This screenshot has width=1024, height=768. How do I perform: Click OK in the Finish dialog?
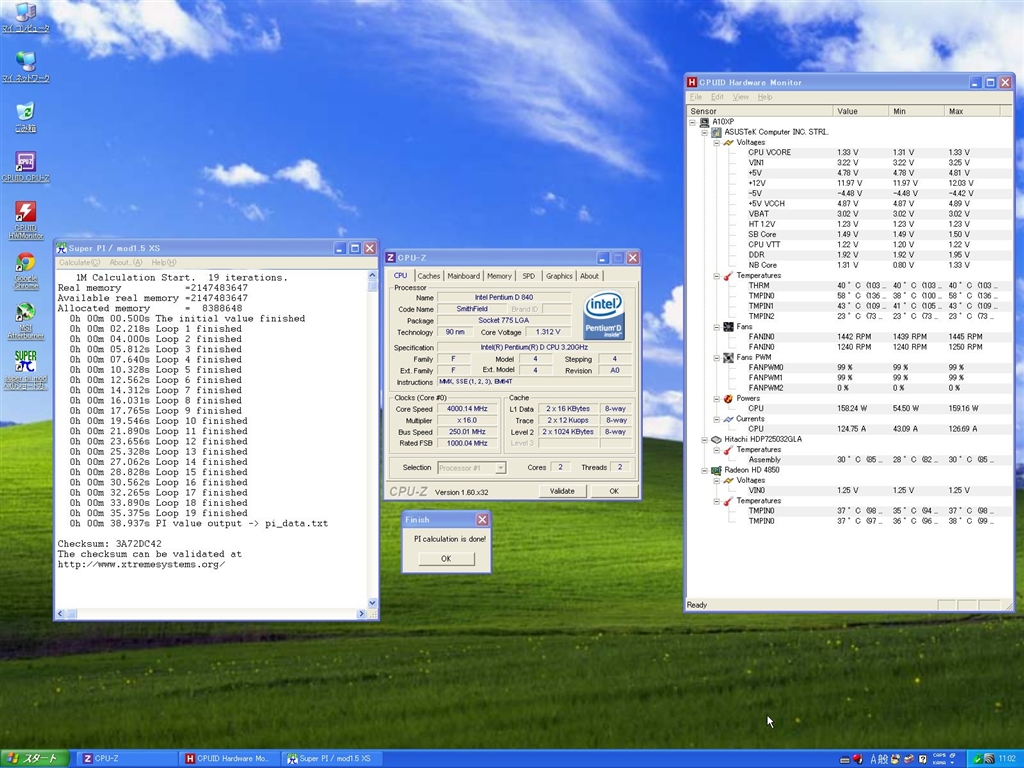446,559
